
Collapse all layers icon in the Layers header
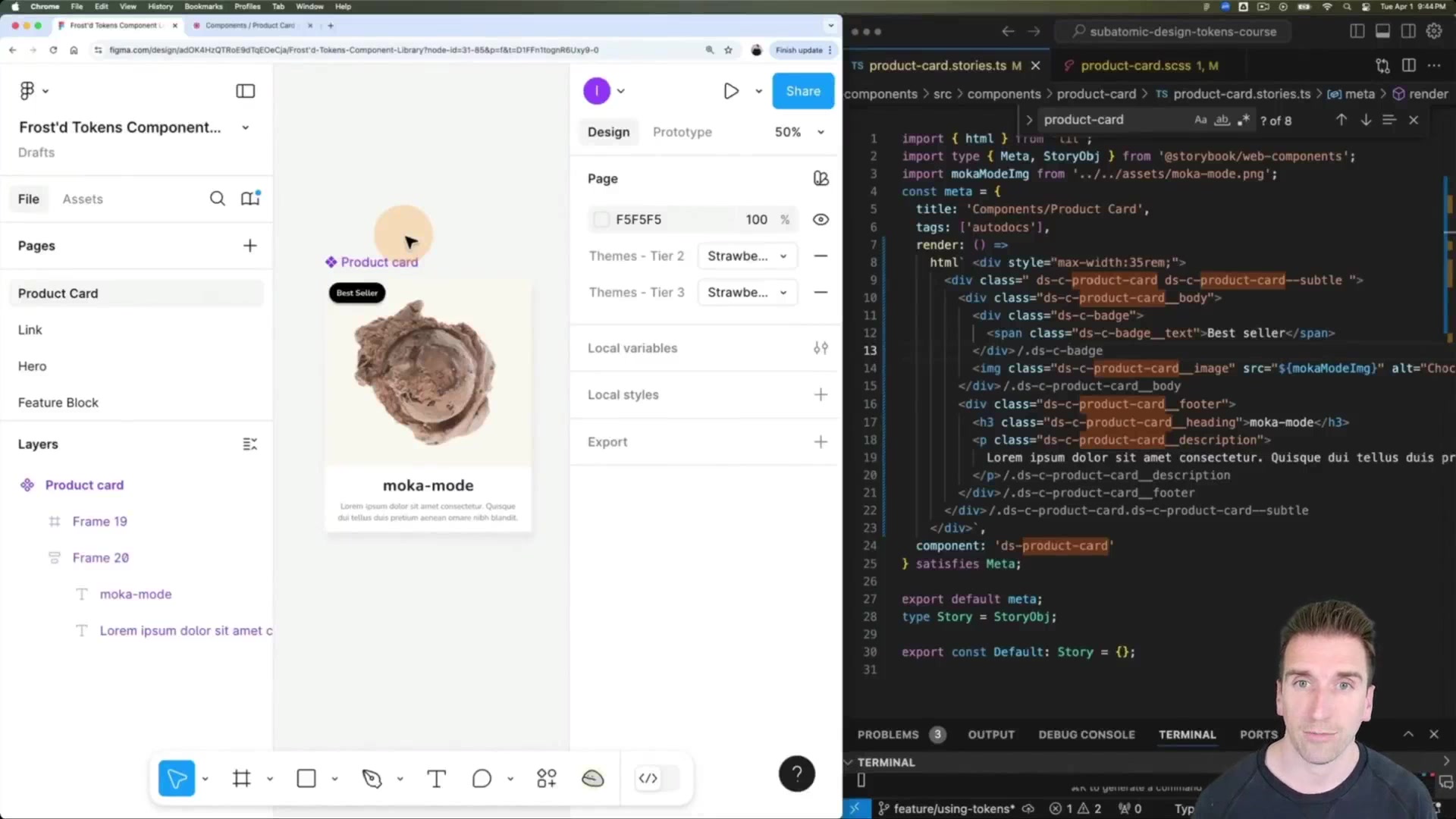249,444
